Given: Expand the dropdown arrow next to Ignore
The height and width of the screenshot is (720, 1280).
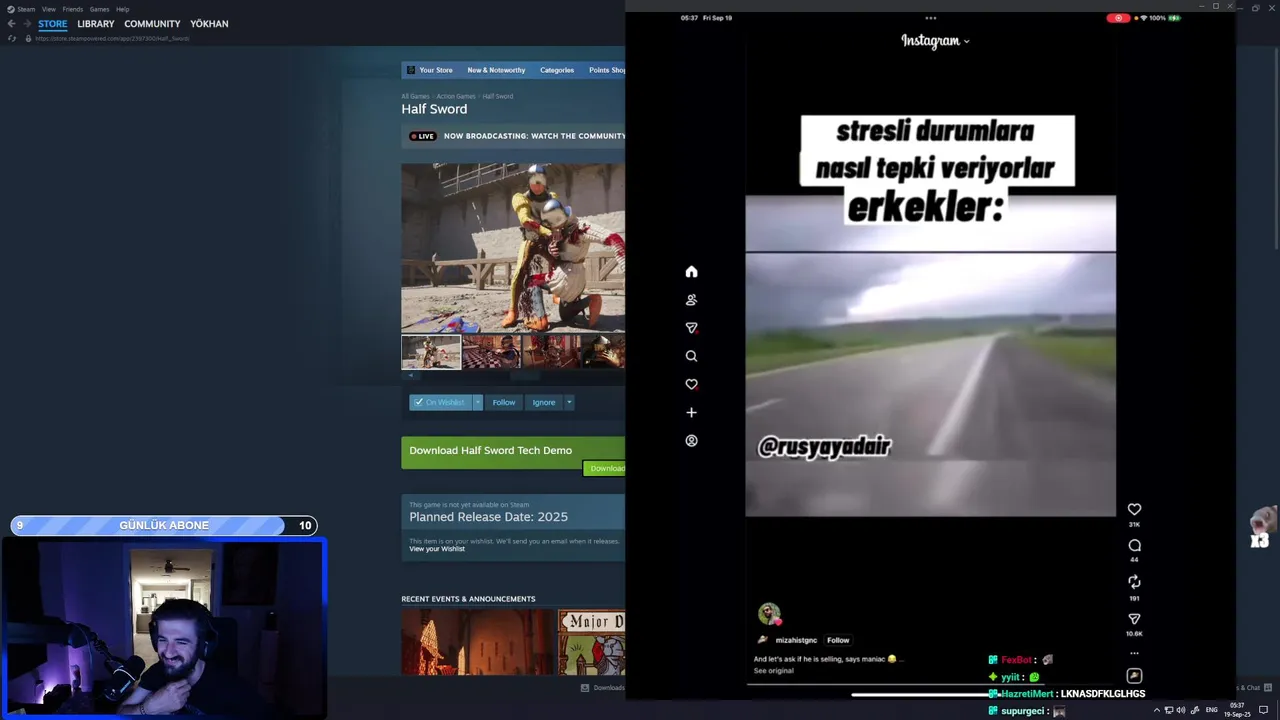Looking at the screenshot, I should (x=569, y=402).
